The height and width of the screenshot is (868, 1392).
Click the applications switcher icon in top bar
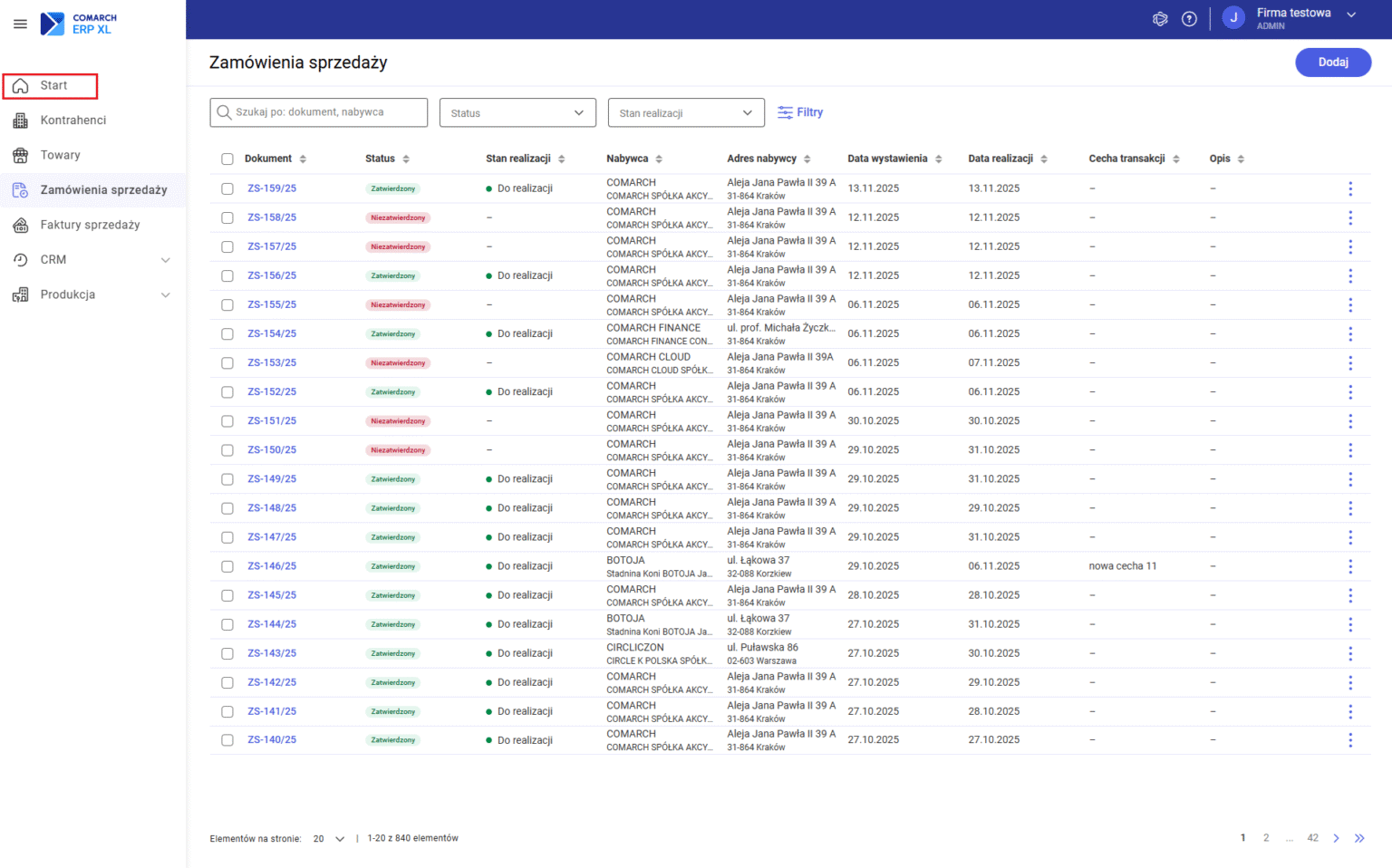click(1160, 18)
